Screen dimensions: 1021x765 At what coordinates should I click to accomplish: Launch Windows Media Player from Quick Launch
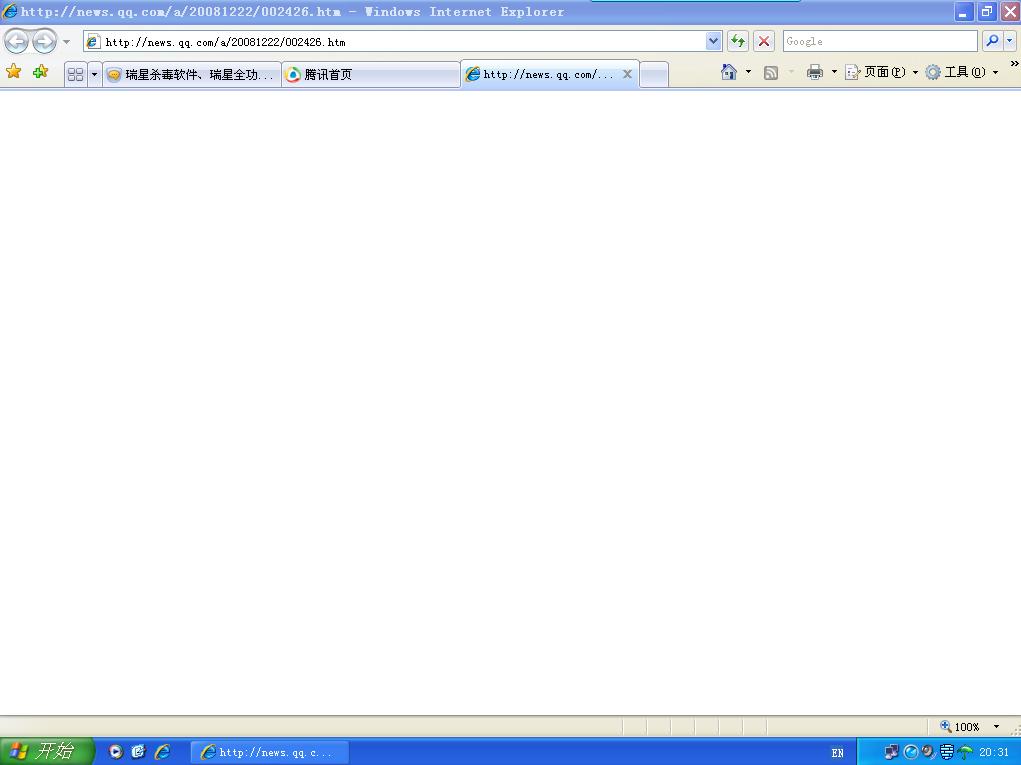[115, 752]
